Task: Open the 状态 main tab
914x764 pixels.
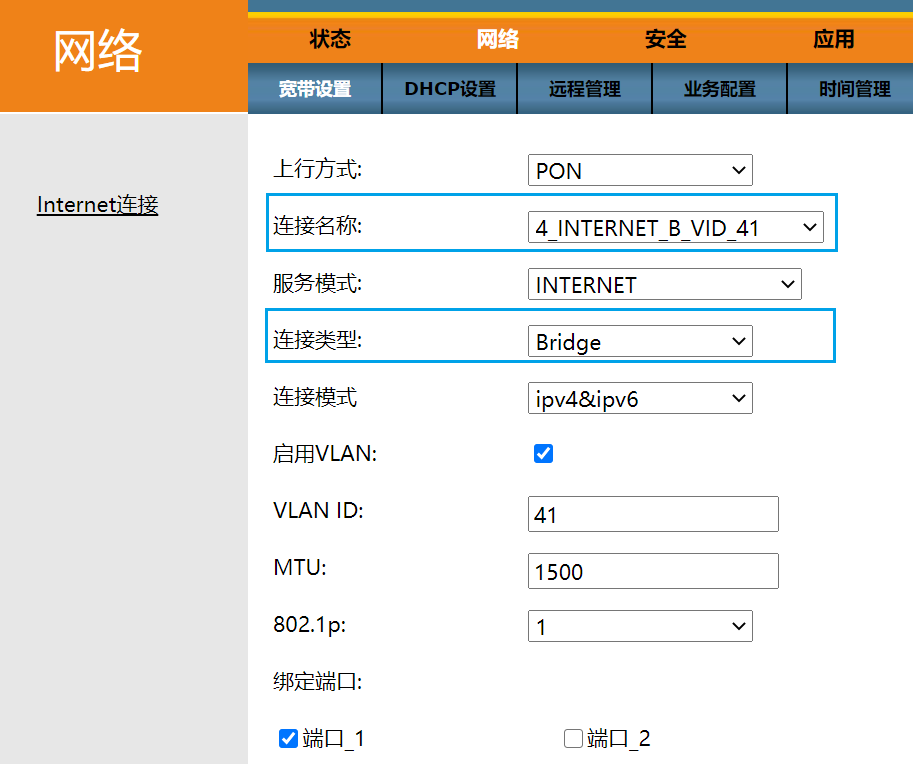Action: [330, 39]
